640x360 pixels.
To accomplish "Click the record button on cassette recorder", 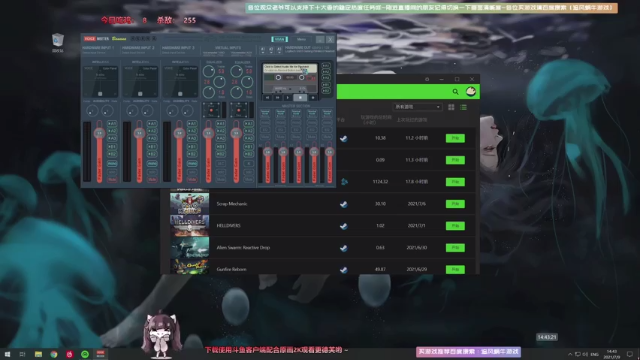I will pyautogui.click(x=313, y=98).
